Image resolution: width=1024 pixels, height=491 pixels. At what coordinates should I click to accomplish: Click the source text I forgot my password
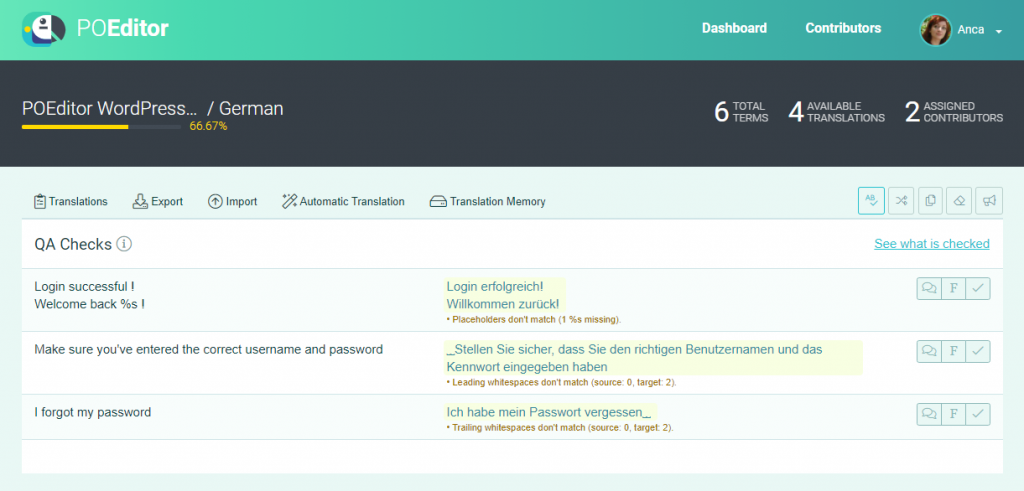93,412
